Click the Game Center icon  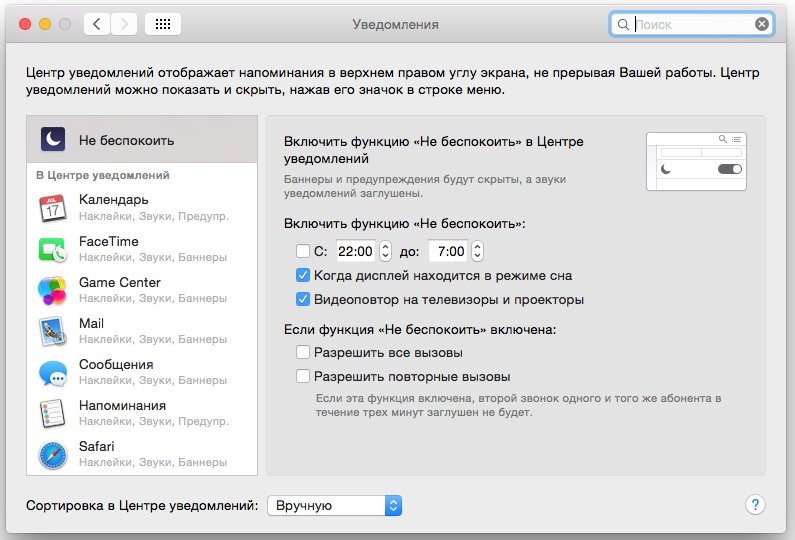pyautogui.click(x=52, y=290)
